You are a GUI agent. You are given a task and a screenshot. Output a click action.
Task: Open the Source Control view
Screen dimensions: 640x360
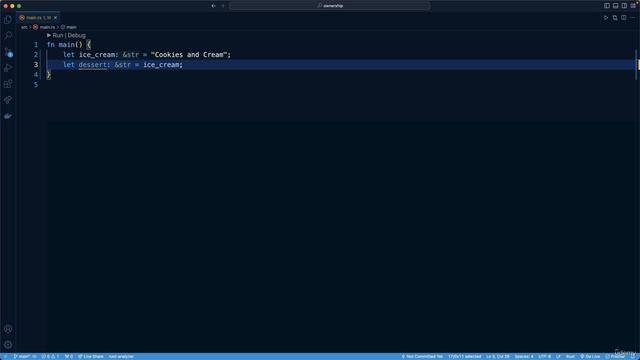pyautogui.click(x=8, y=52)
